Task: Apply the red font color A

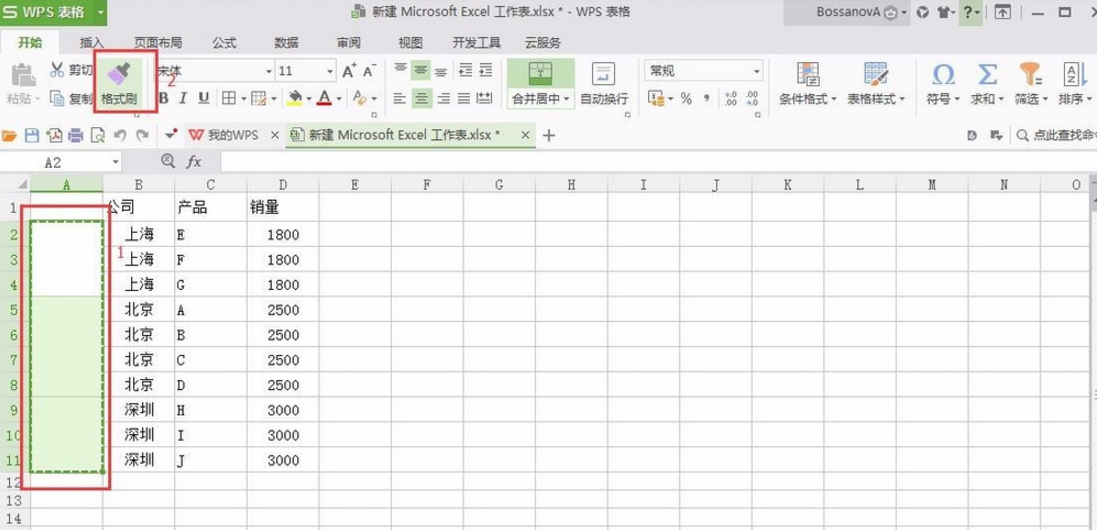Action: tap(324, 99)
